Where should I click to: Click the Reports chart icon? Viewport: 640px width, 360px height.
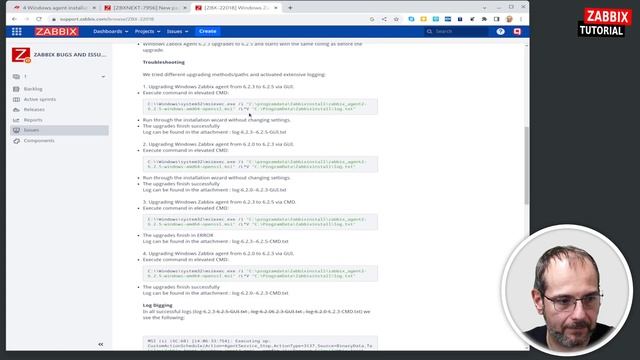(16, 120)
